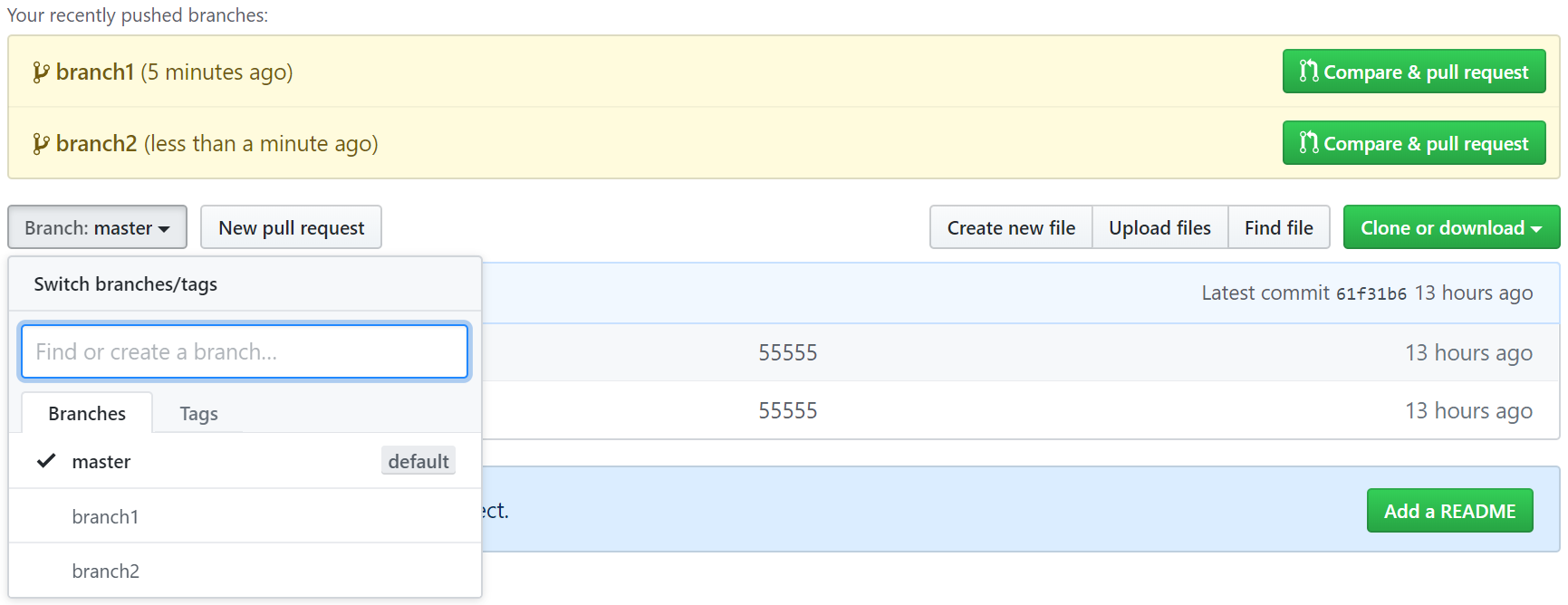Switch to branch1 in the branch list
1568x605 pixels.
point(105,516)
